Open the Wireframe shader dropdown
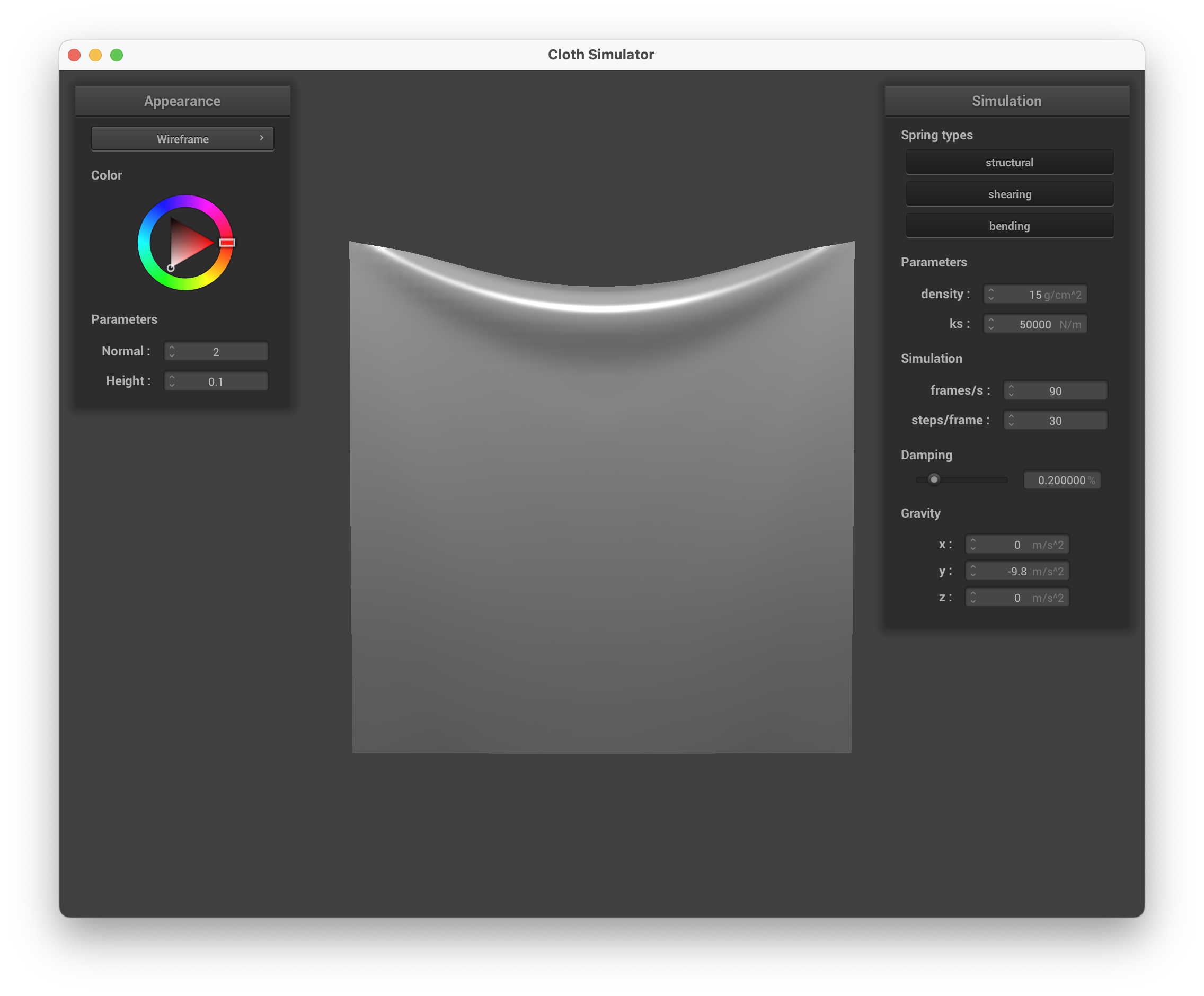 tap(182, 139)
